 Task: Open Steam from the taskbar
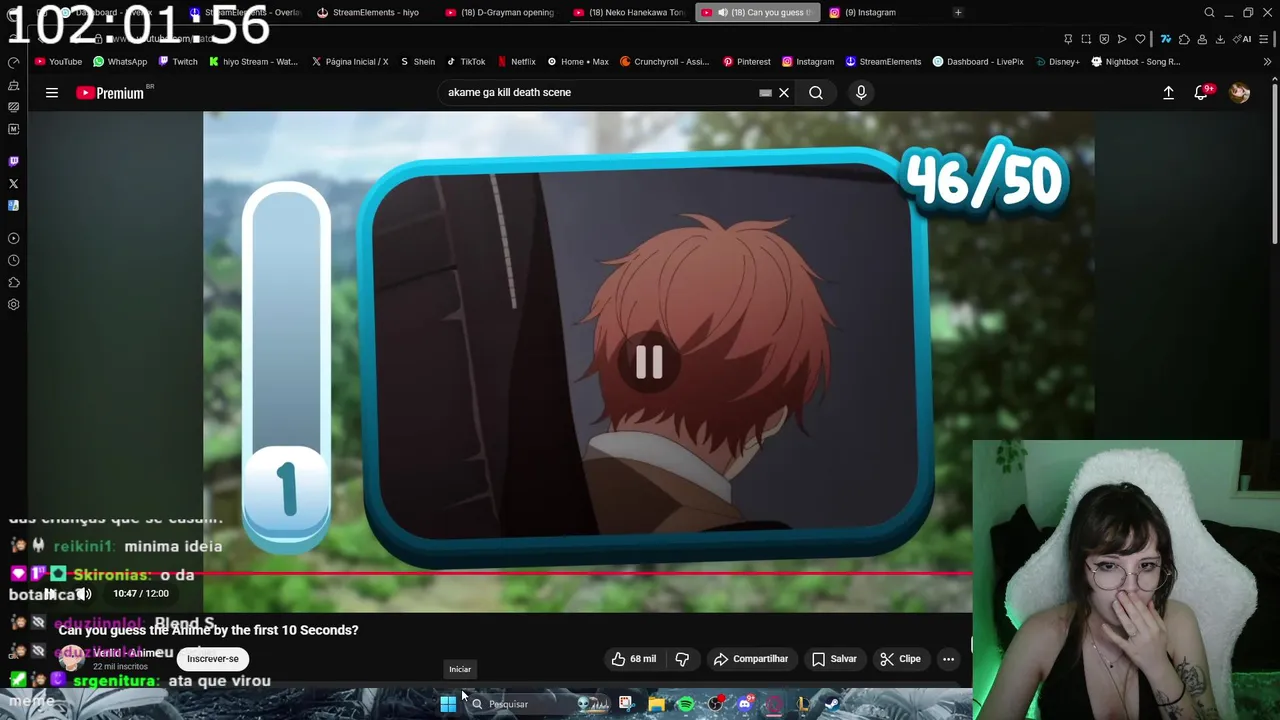[x=832, y=704]
